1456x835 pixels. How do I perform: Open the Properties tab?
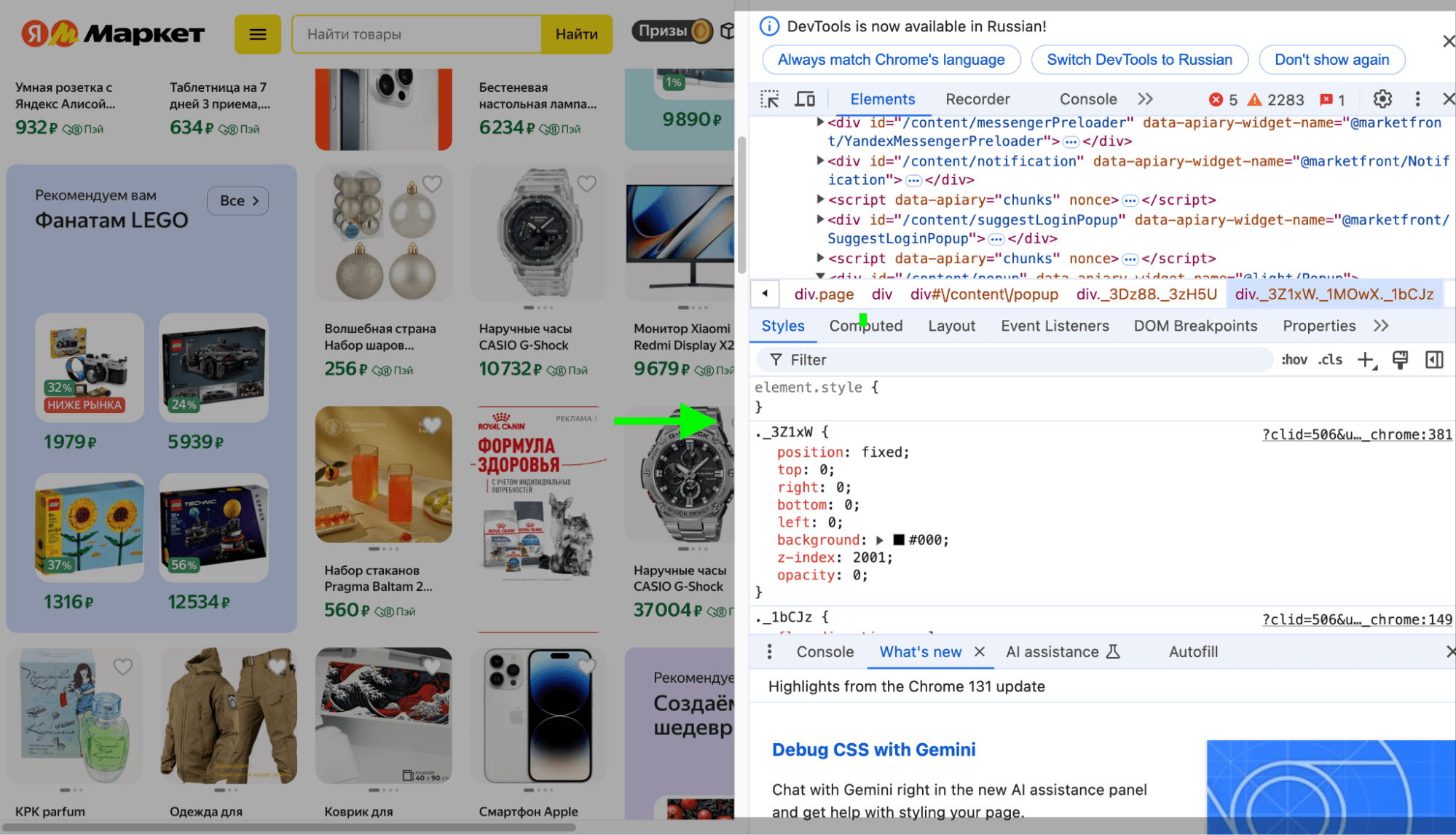tap(1319, 326)
